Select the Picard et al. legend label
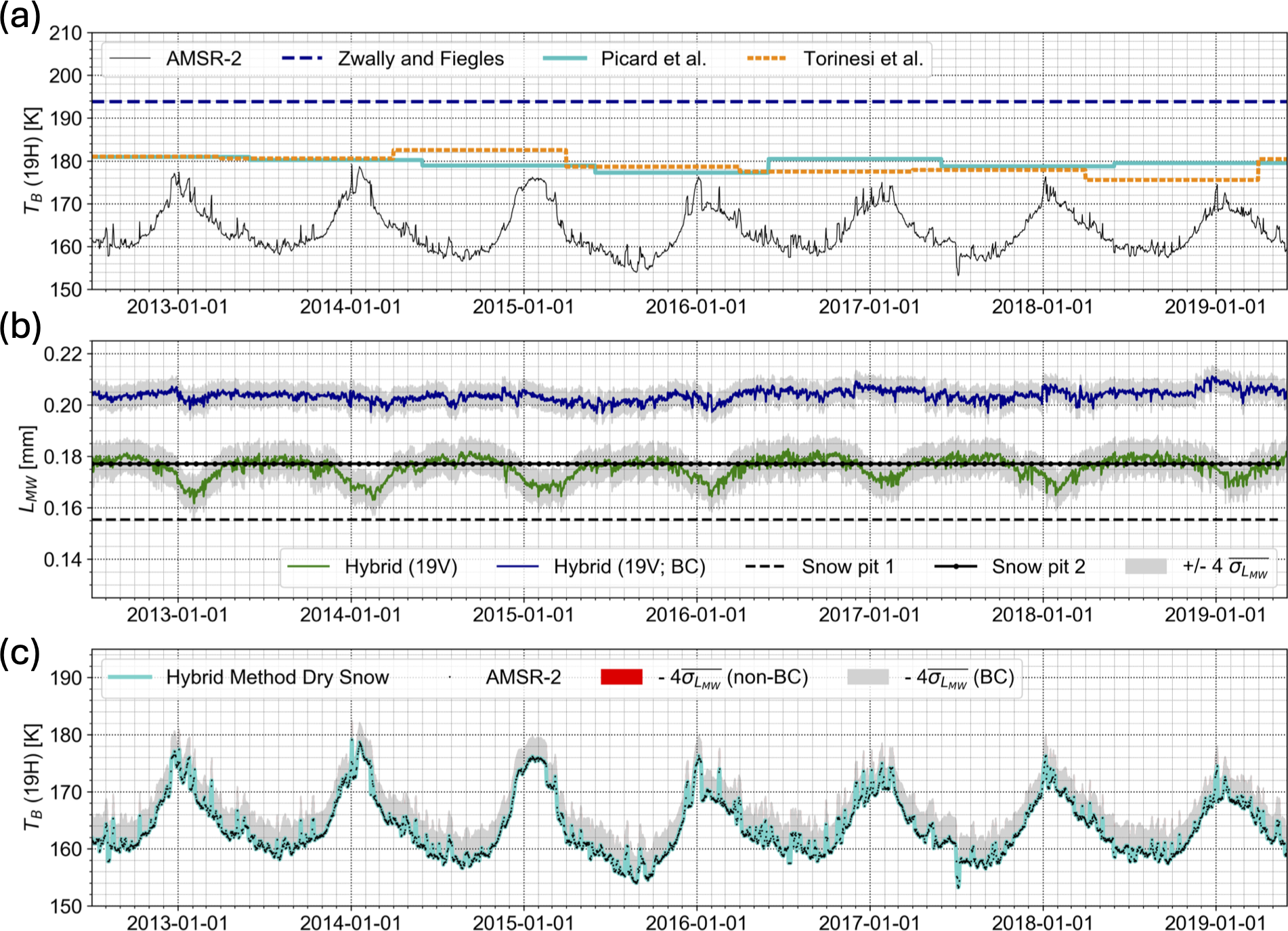Screen dimensions: 1288x931 point(653,59)
